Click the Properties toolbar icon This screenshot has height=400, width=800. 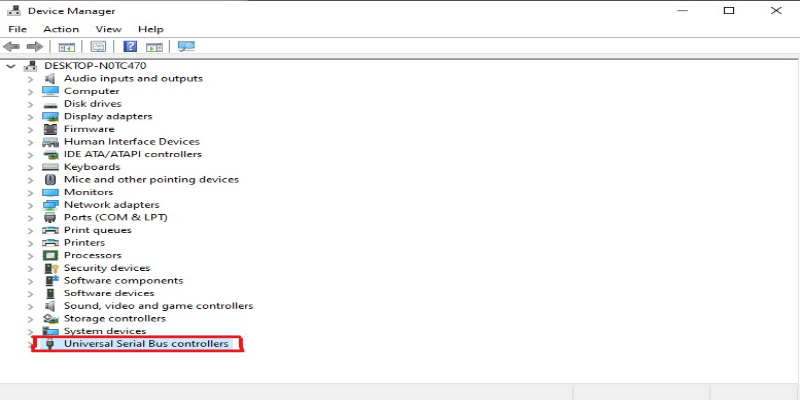(x=98, y=47)
